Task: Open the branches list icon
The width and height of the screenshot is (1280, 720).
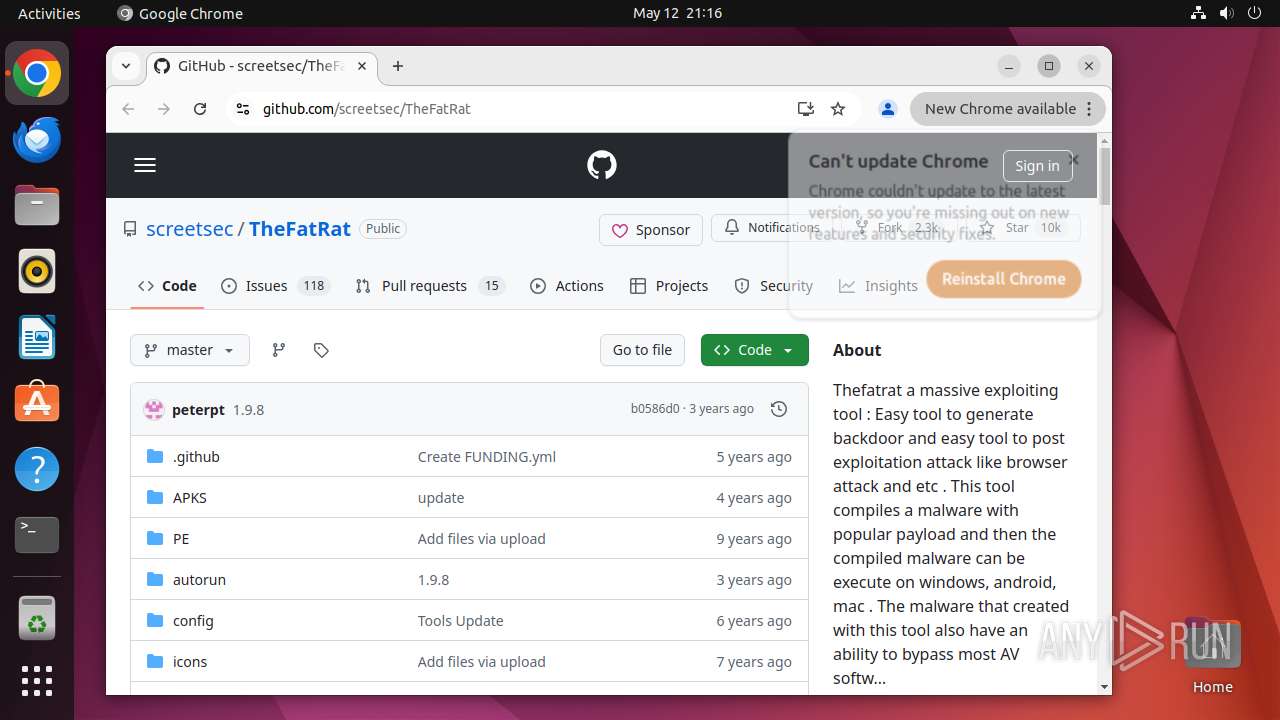Action: (x=279, y=350)
